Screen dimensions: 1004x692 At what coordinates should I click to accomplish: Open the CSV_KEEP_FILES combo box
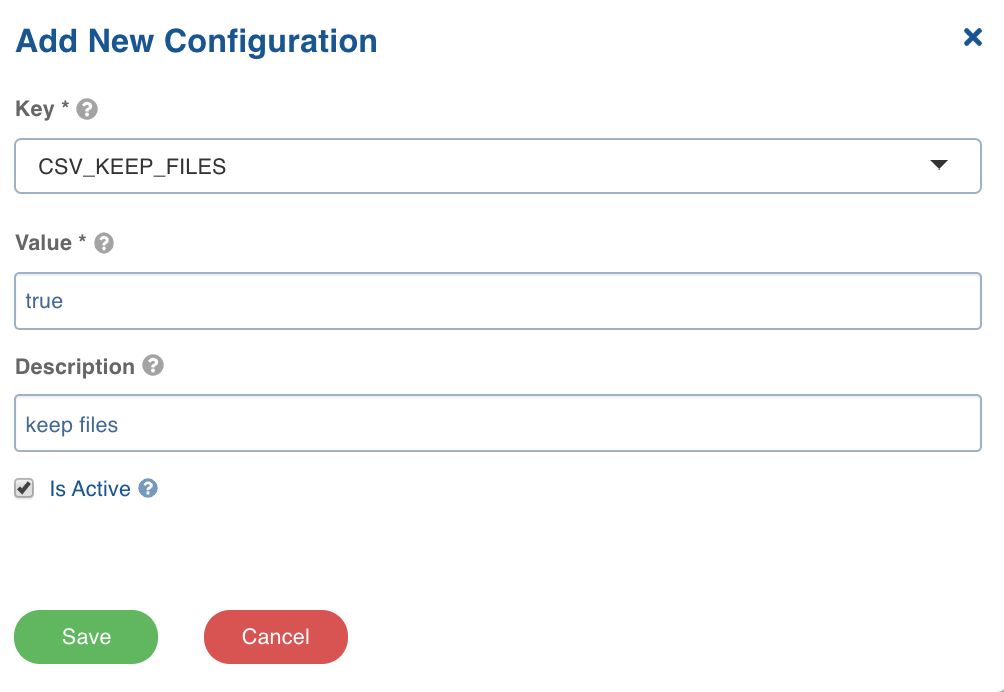click(498, 166)
